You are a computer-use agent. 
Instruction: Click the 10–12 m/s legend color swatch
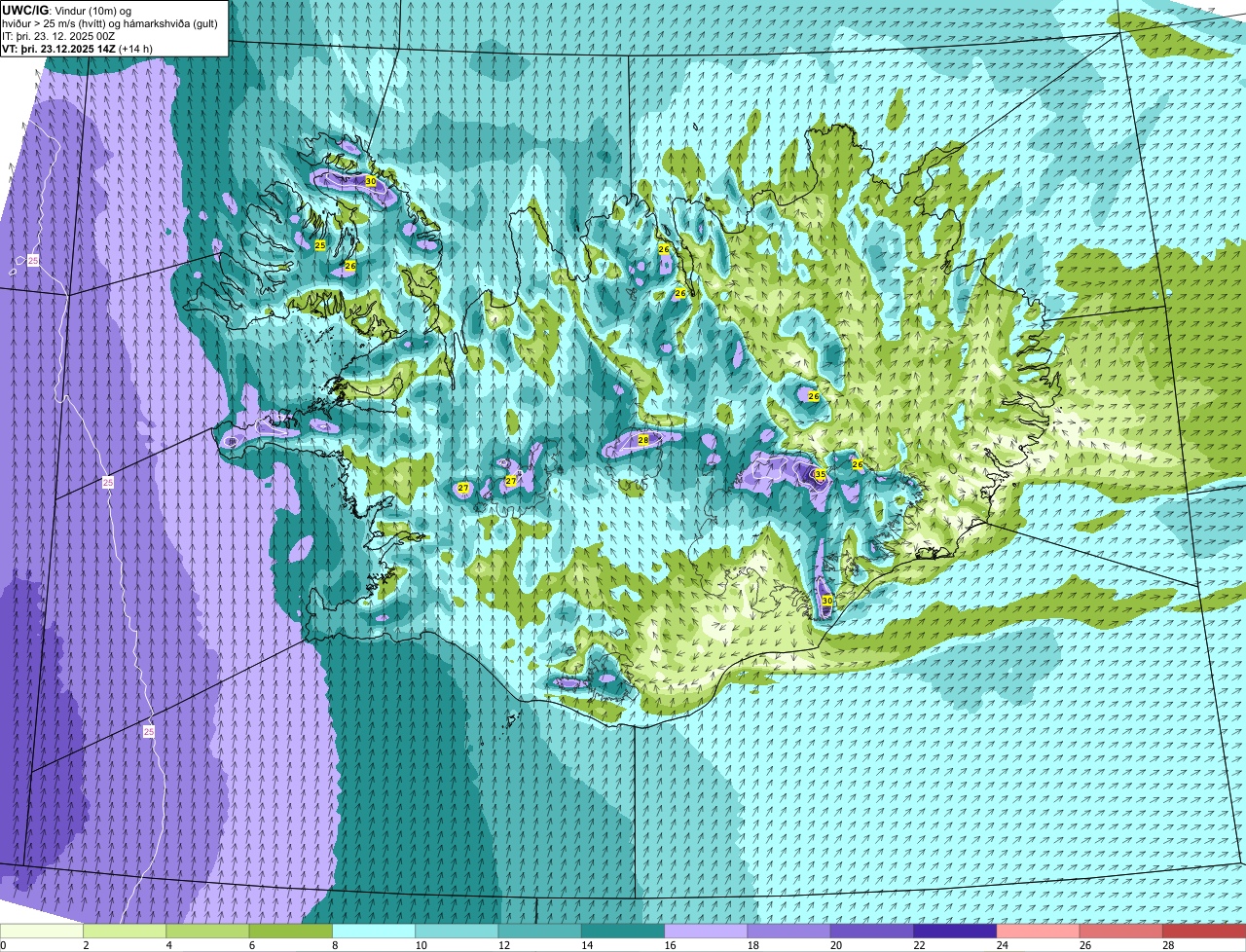457,932
